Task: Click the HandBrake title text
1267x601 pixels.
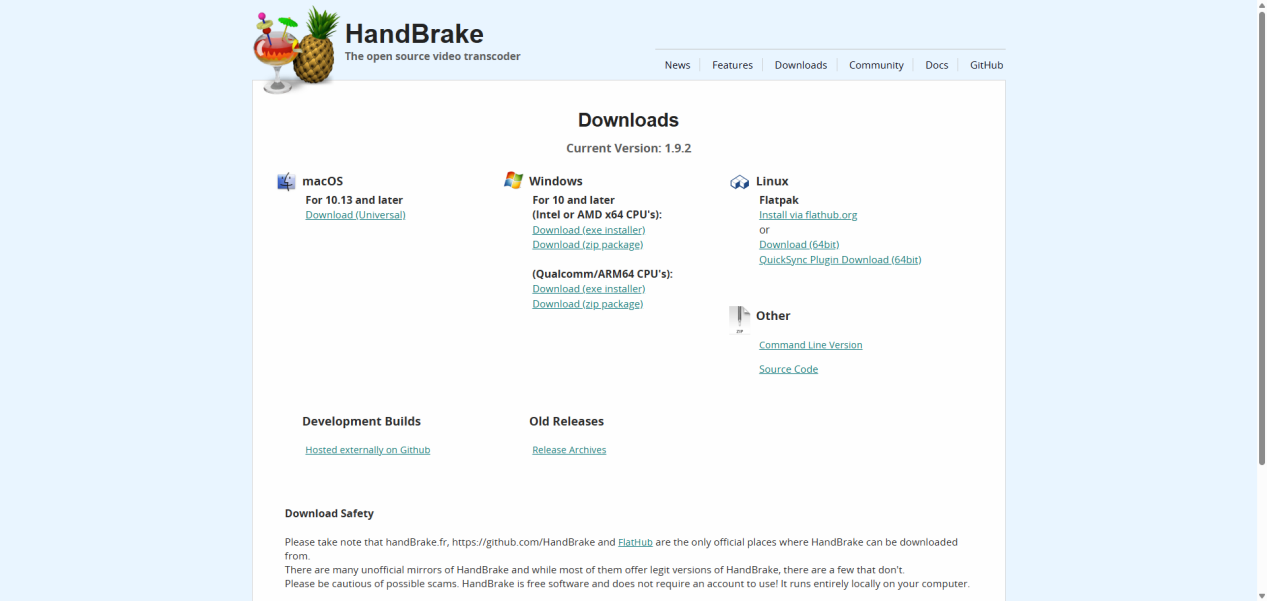Action: pos(414,33)
